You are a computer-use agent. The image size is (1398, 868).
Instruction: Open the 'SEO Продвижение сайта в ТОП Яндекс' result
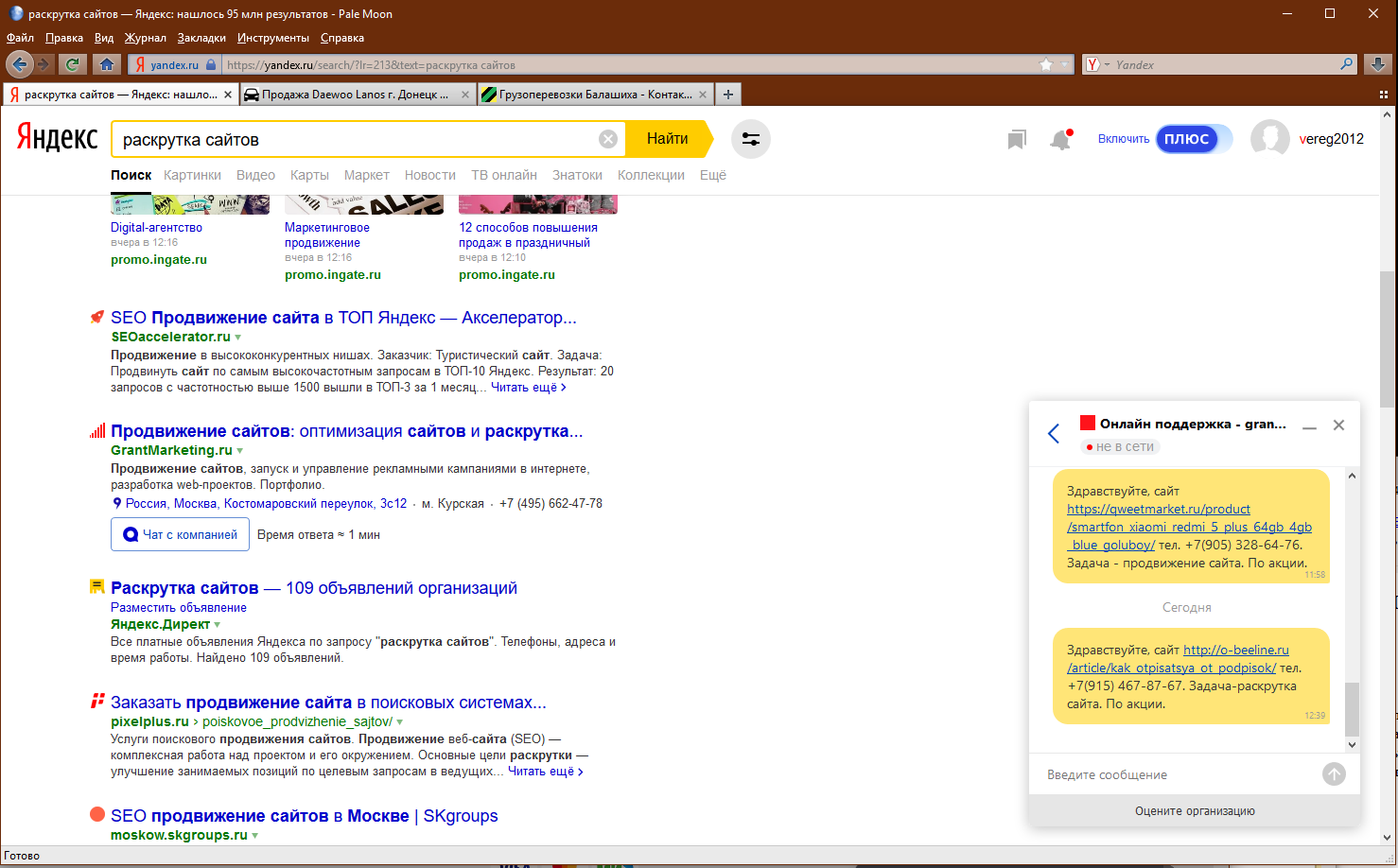point(343,318)
